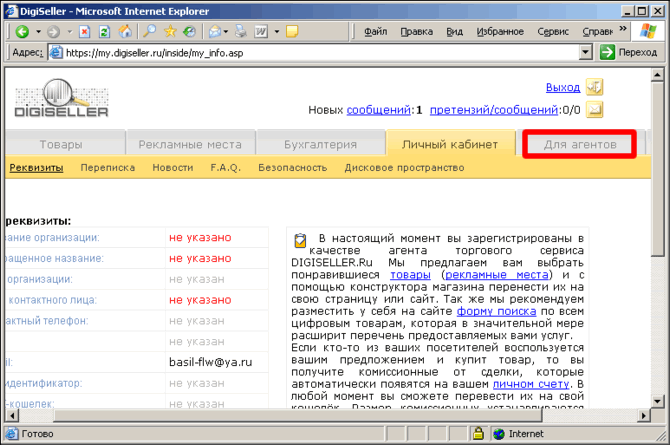Click the address bar URL field

tap(320, 53)
